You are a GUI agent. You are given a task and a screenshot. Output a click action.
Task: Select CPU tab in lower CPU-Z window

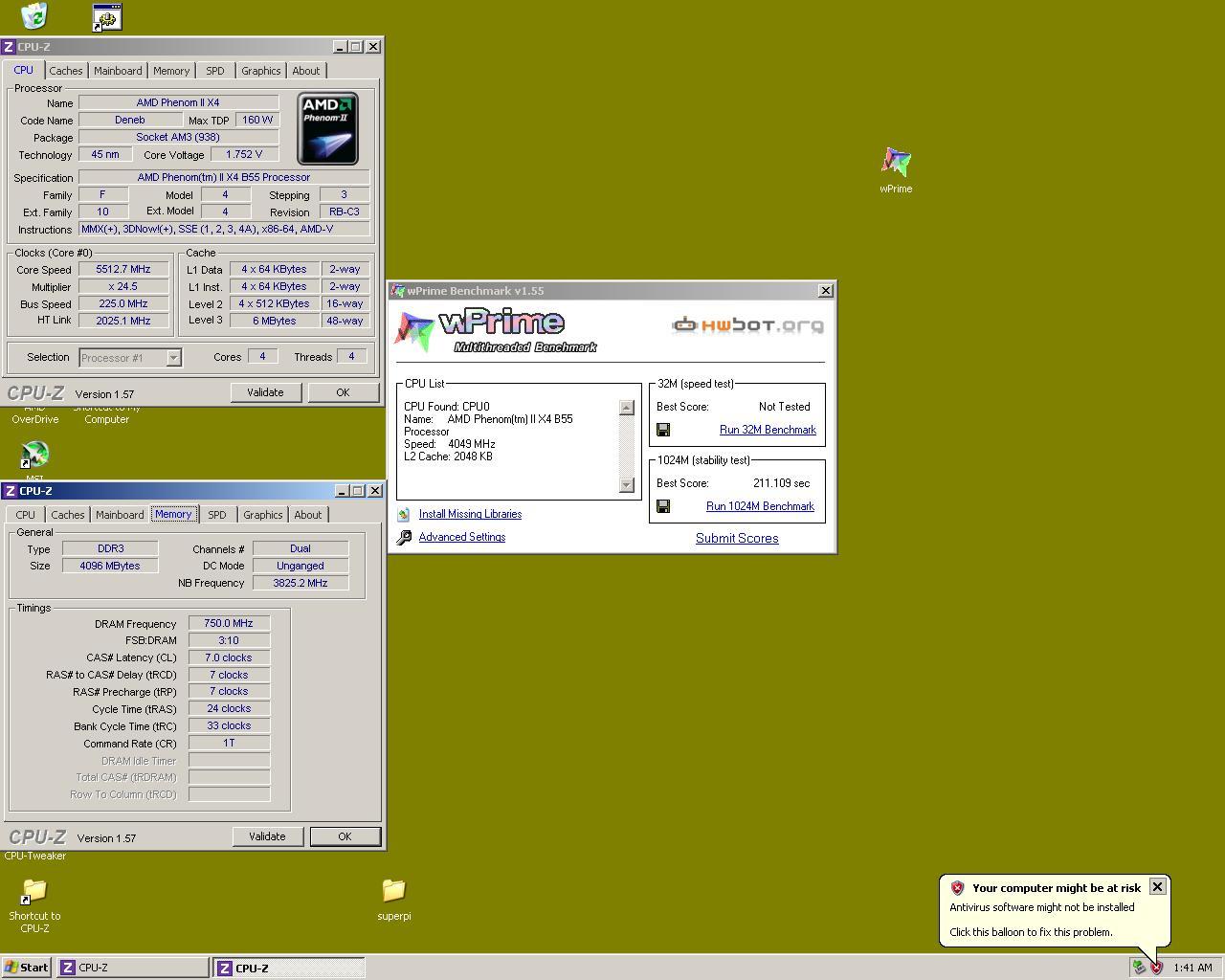click(x=26, y=515)
